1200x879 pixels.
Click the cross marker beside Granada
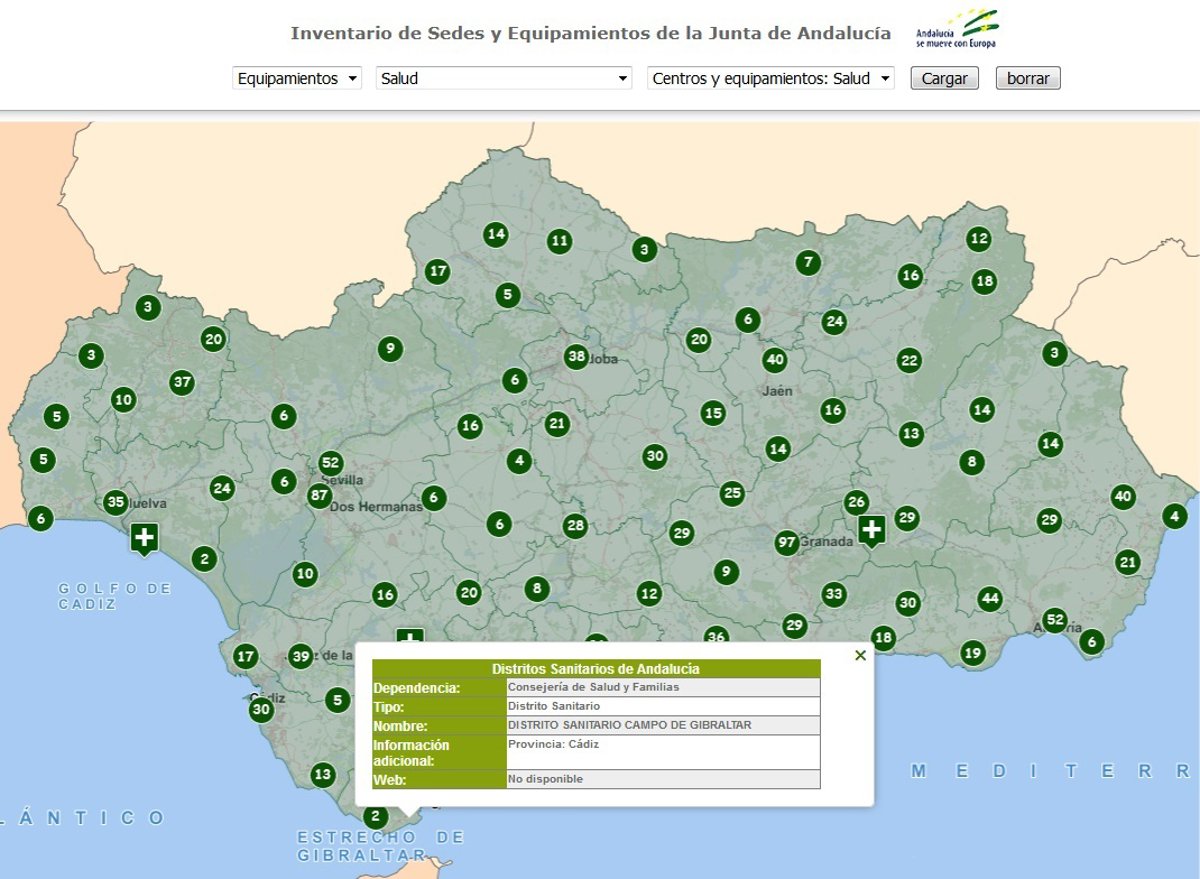(872, 529)
